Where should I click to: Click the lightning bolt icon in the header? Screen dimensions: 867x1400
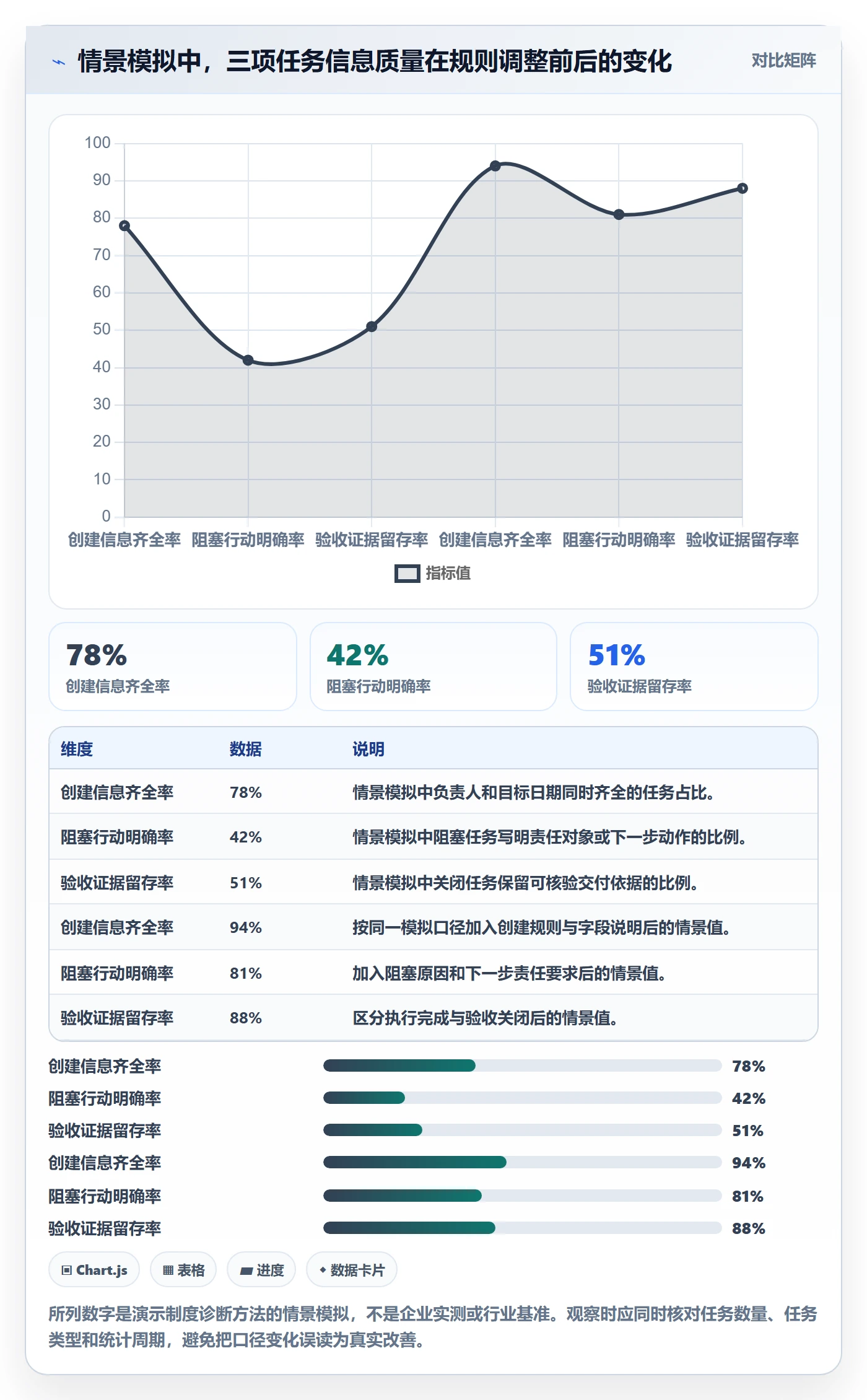point(59,62)
